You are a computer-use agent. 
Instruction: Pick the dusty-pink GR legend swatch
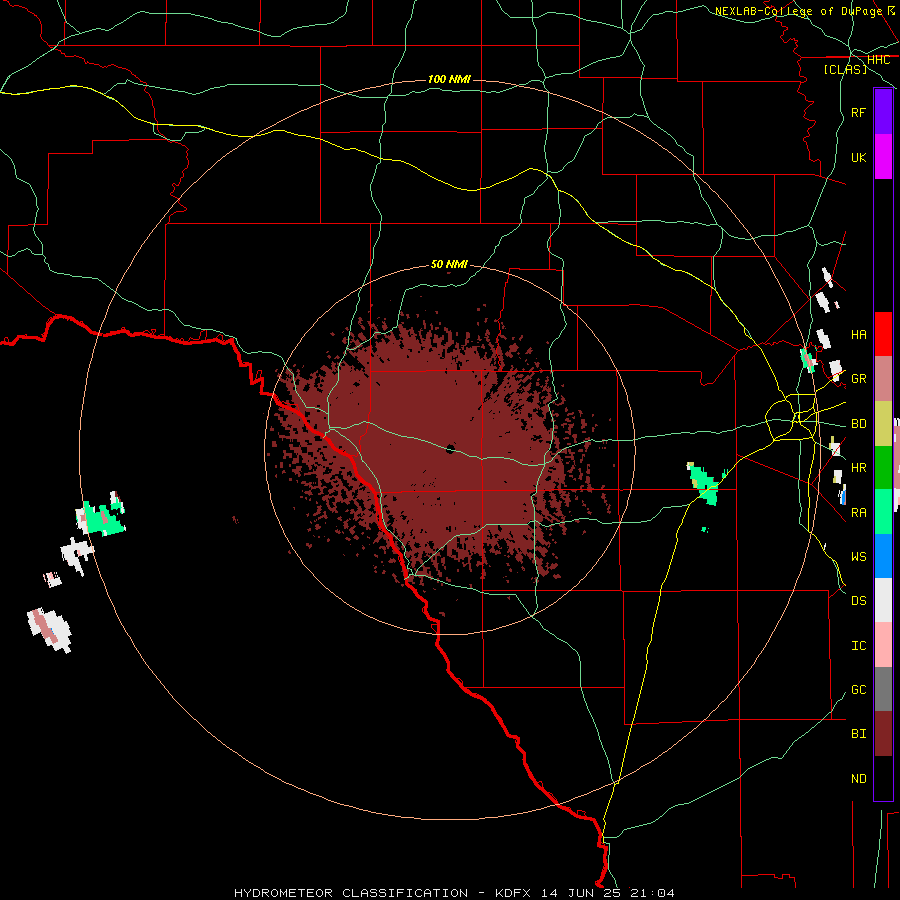(883, 379)
